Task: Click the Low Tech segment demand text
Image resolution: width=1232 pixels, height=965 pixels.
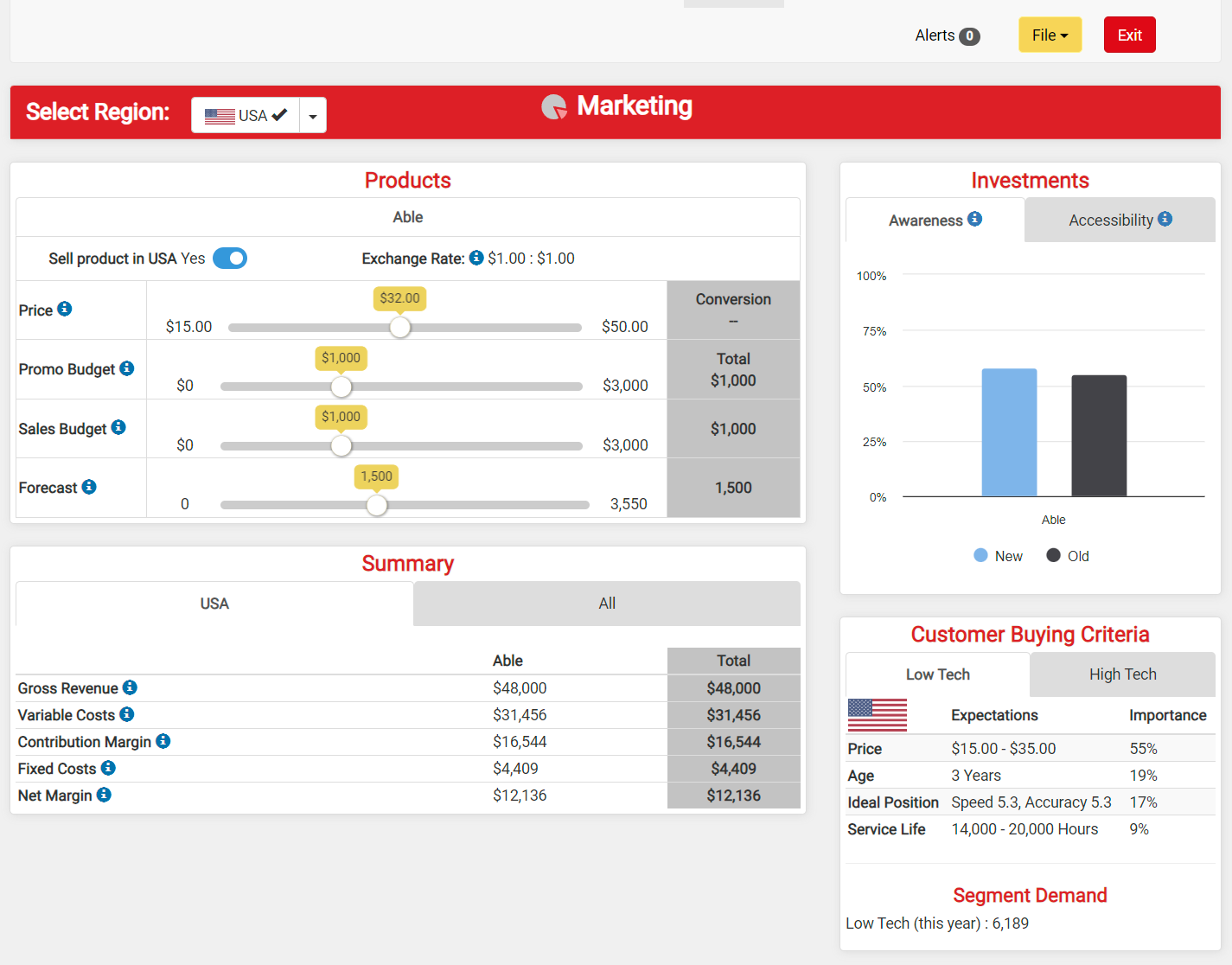Action: pyautogui.click(x=937, y=923)
